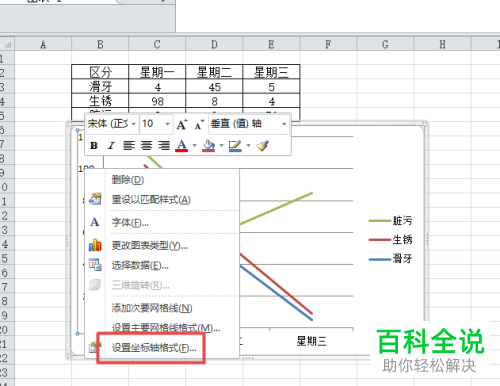Center text using mini toolbar
This screenshot has width=500, height=386.
pyautogui.click(x=146, y=146)
